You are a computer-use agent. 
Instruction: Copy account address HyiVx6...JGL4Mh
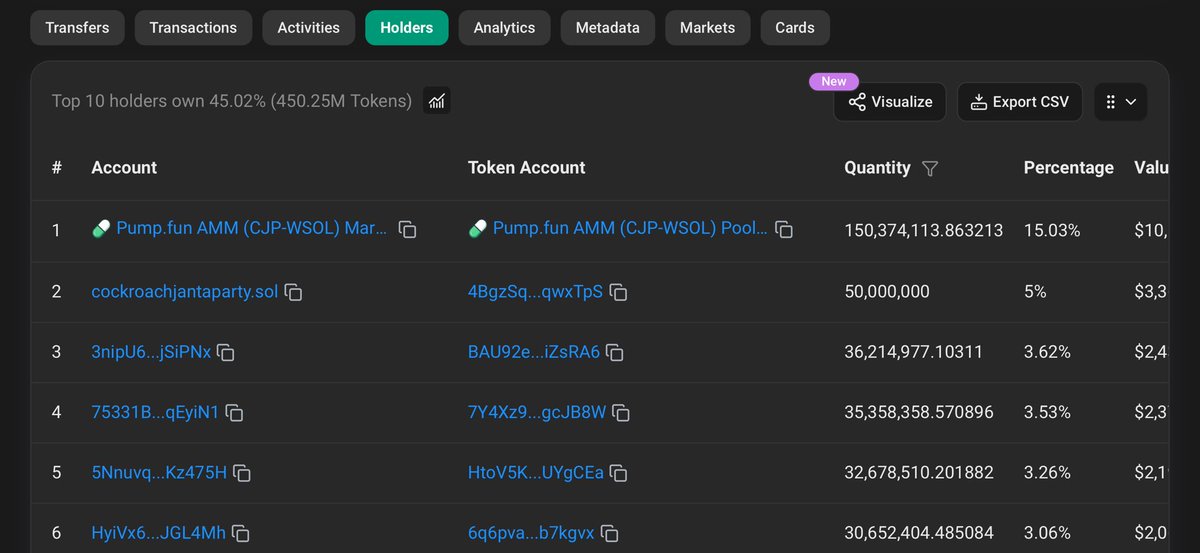tap(241, 533)
